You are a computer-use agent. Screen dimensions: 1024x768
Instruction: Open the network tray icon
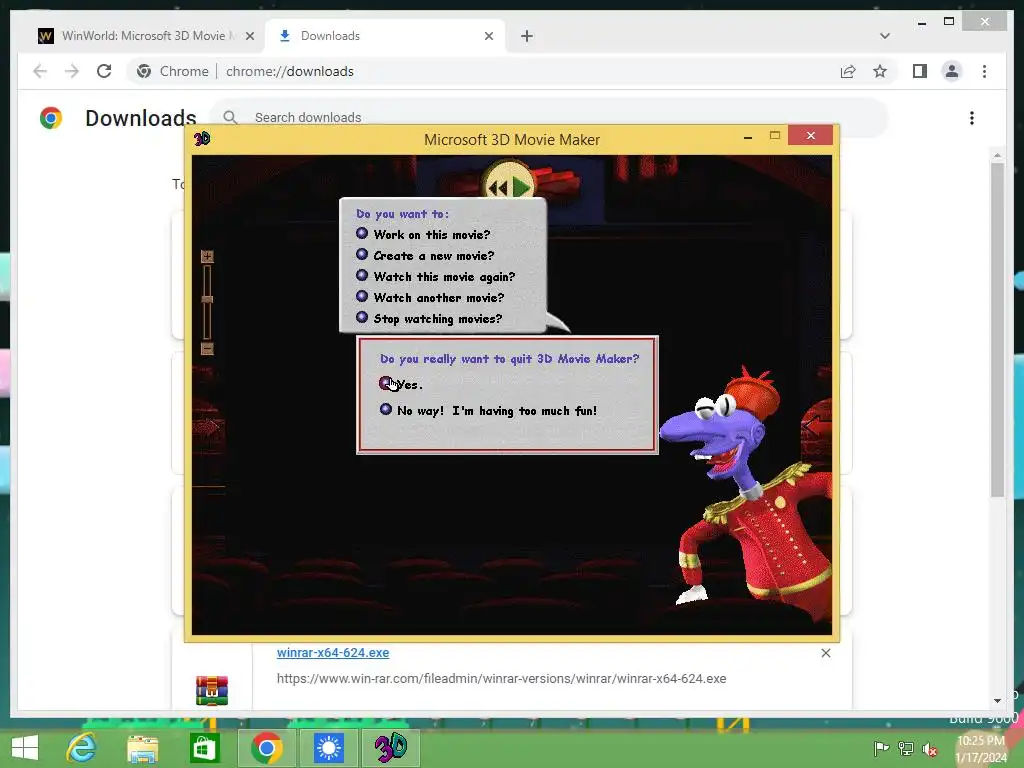pyautogui.click(x=906, y=748)
